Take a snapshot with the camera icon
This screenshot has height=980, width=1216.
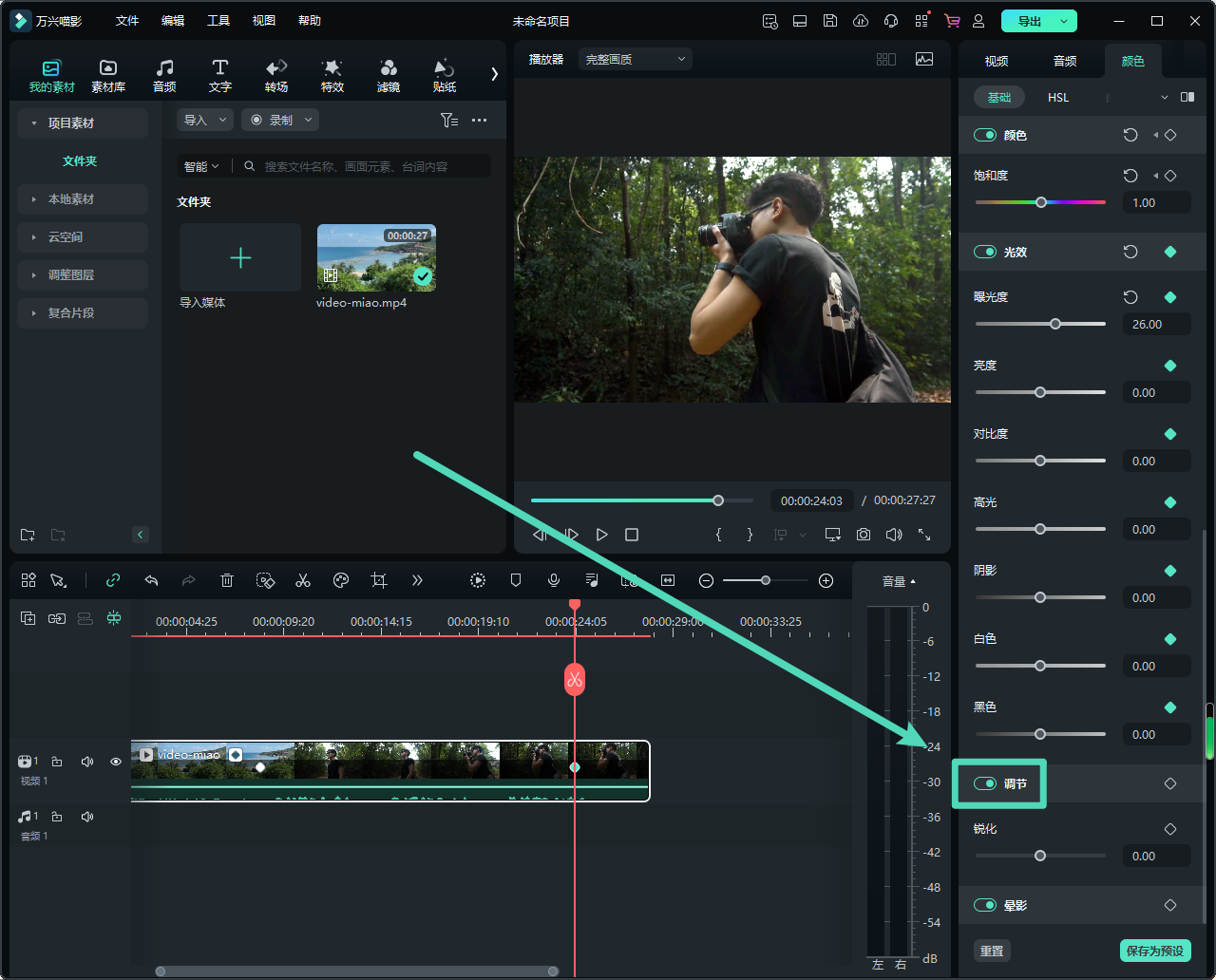point(863,535)
